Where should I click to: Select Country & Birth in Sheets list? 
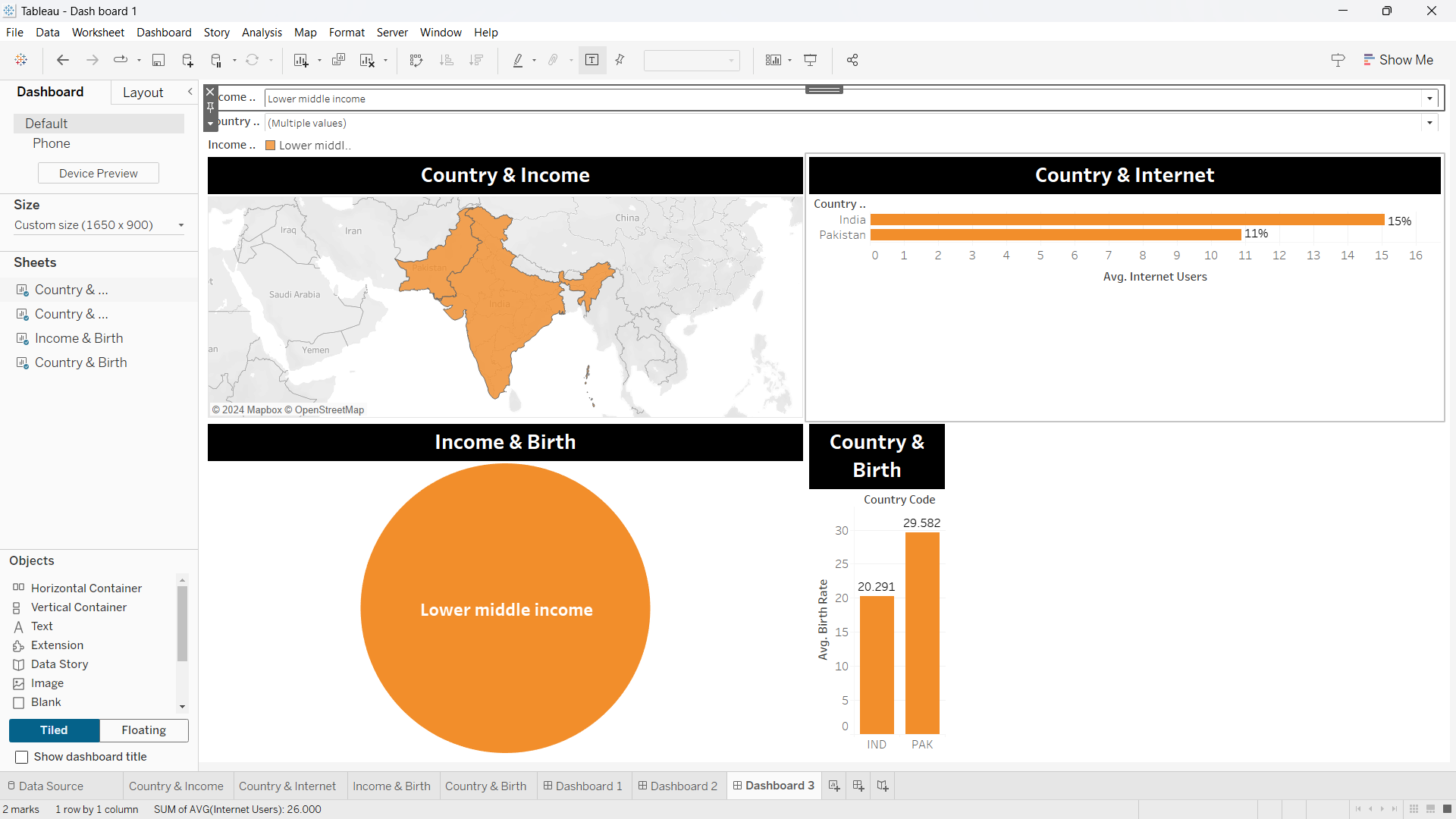pyautogui.click(x=80, y=362)
